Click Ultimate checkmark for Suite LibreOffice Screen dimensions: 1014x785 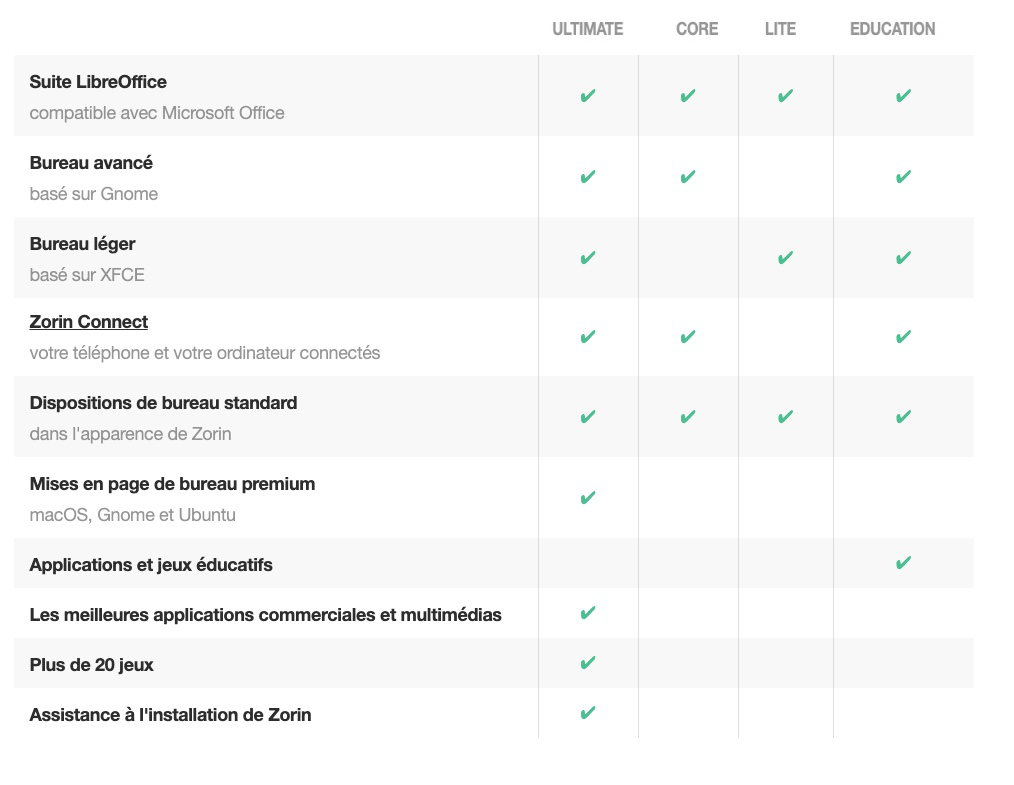(588, 96)
